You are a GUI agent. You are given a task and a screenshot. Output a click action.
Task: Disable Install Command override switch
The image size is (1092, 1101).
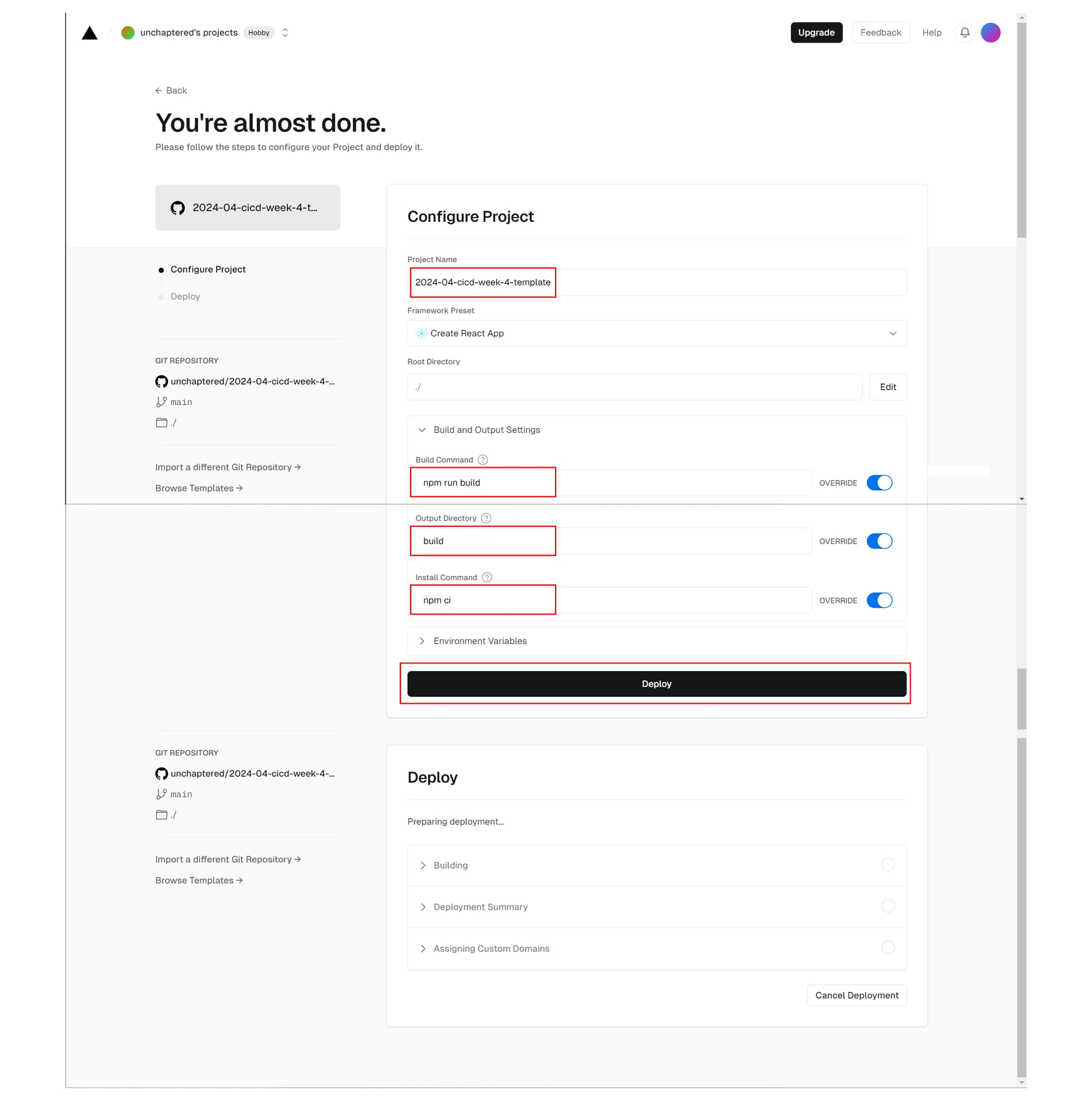click(879, 600)
